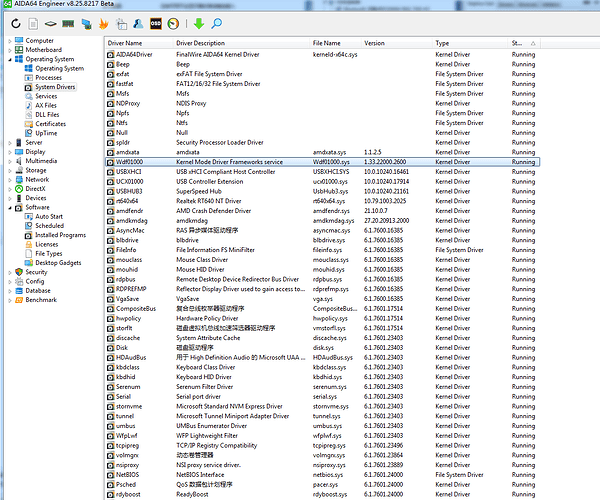Select Services in the tree
Viewport: 600px width, 500px height.
pyautogui.click(x=46, y=96)
